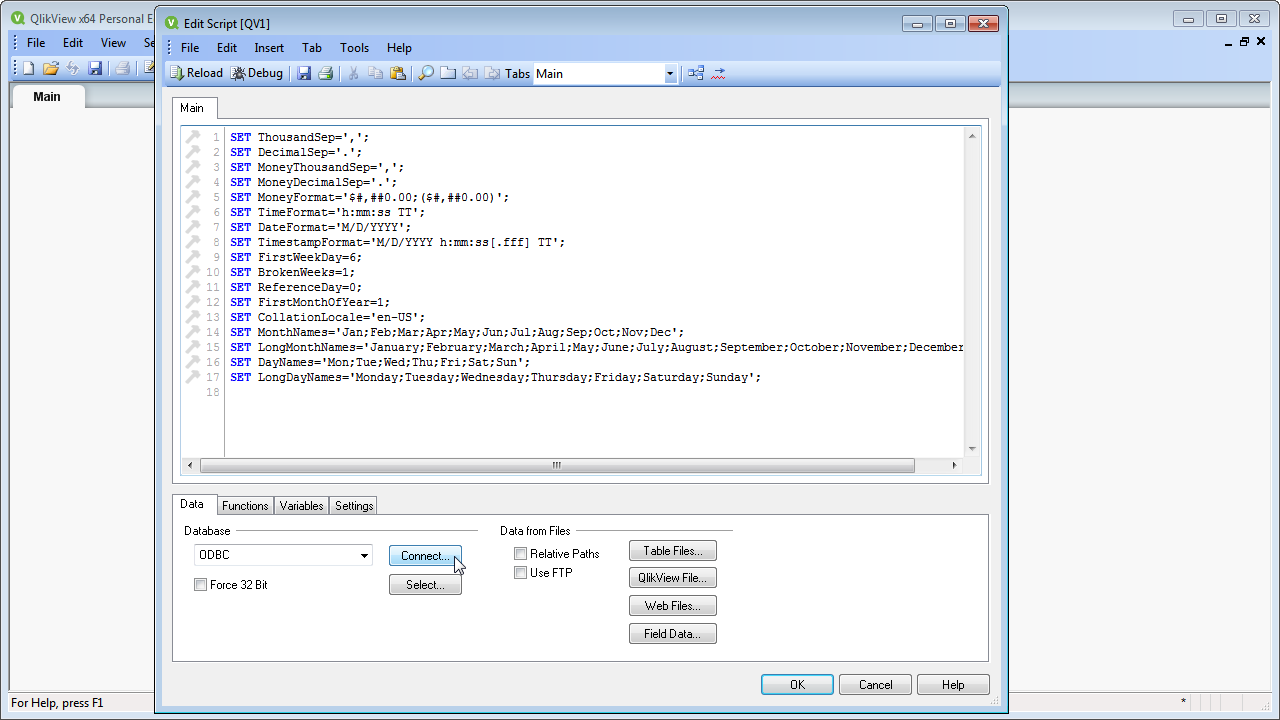Click the Table Files... button
This screenshot has width=1280, height=720.
pyautogui.click(x=672, y=551)
